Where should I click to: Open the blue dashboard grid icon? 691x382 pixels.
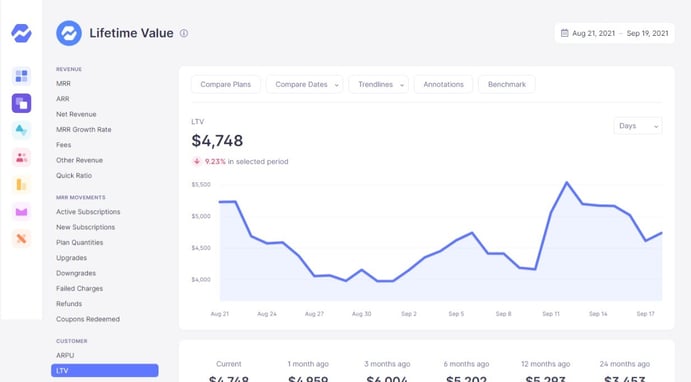click(21, 76)
